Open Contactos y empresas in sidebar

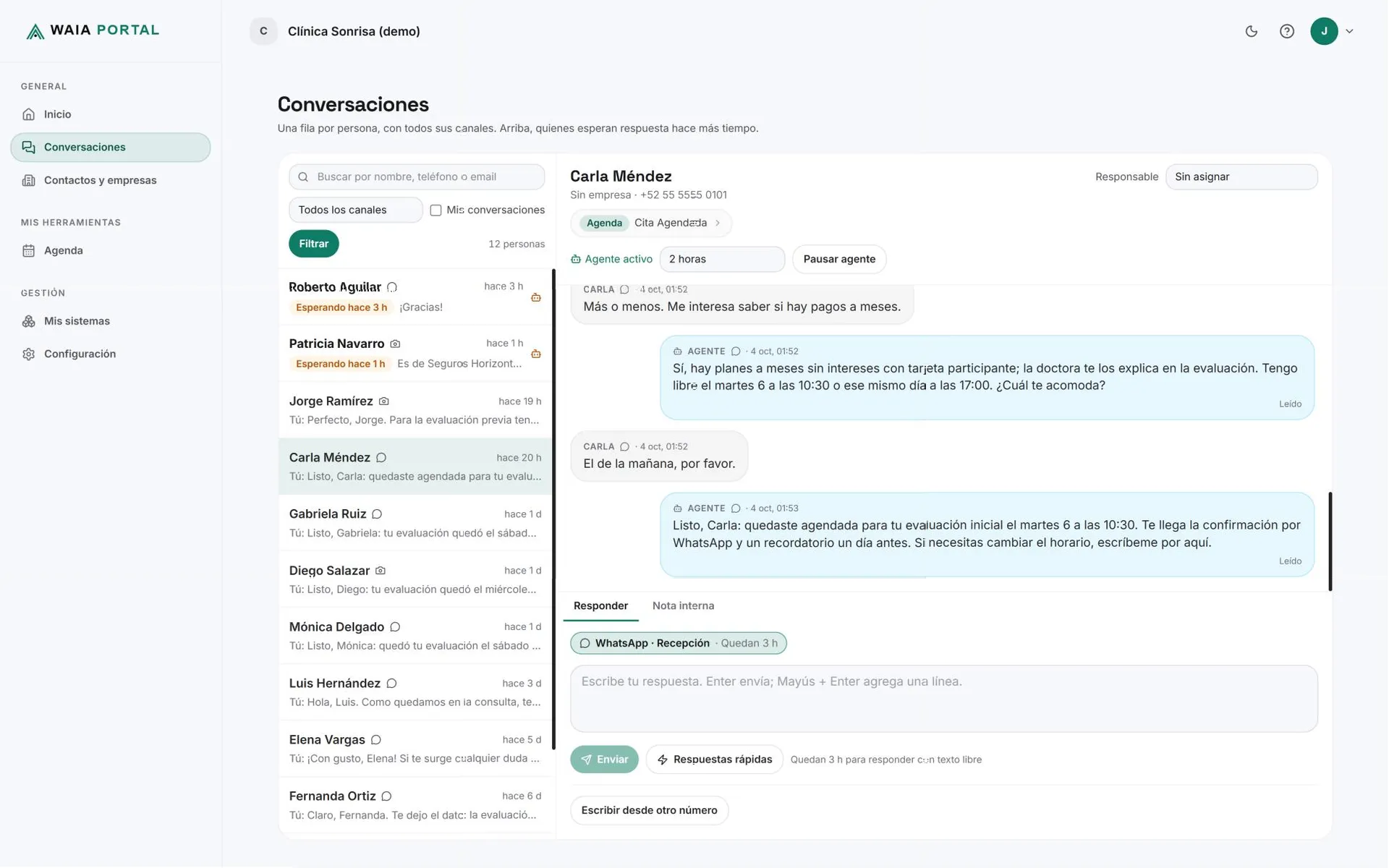coord(110,180)
